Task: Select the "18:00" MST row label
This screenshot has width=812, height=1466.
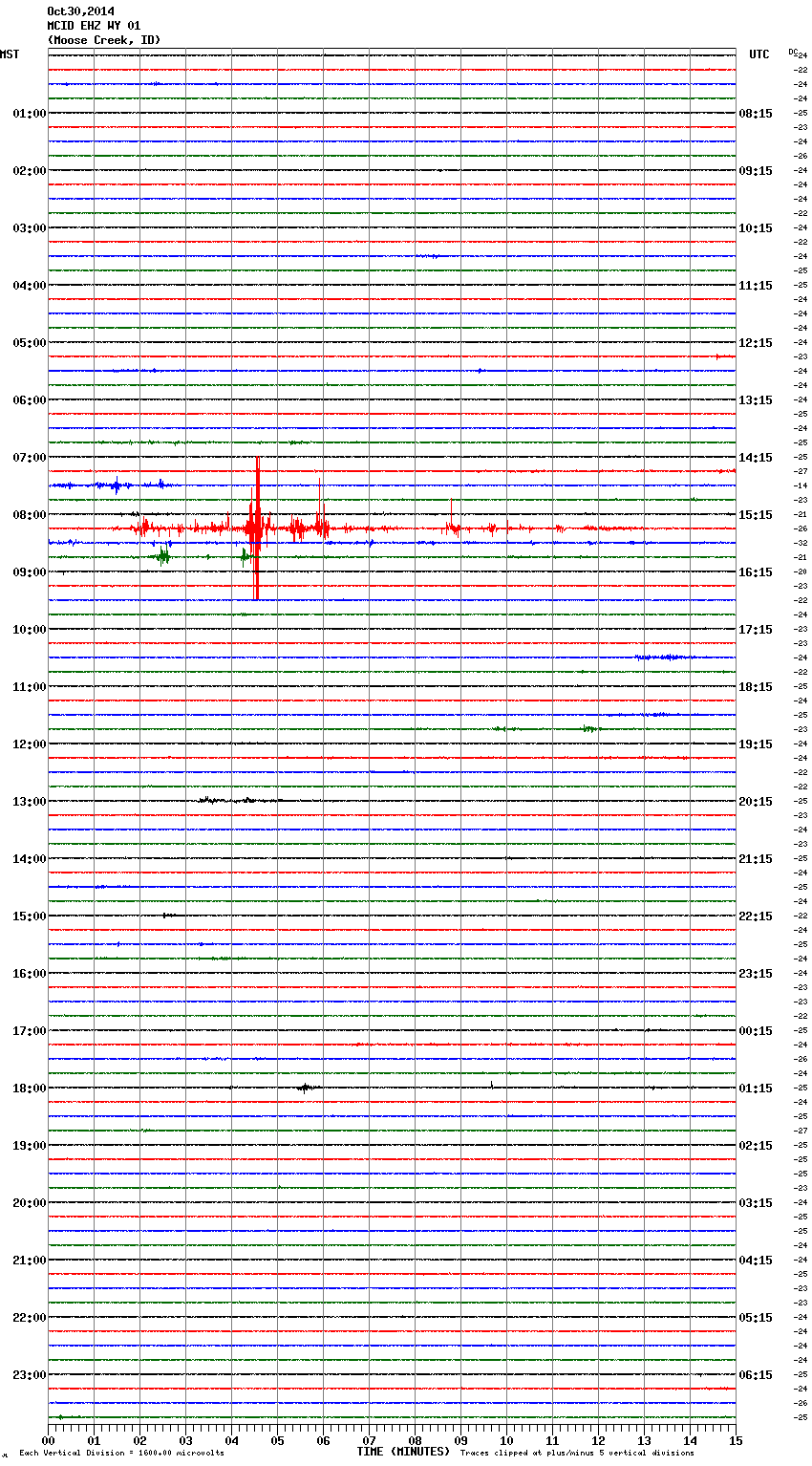Action: (x=30, y=1089)
